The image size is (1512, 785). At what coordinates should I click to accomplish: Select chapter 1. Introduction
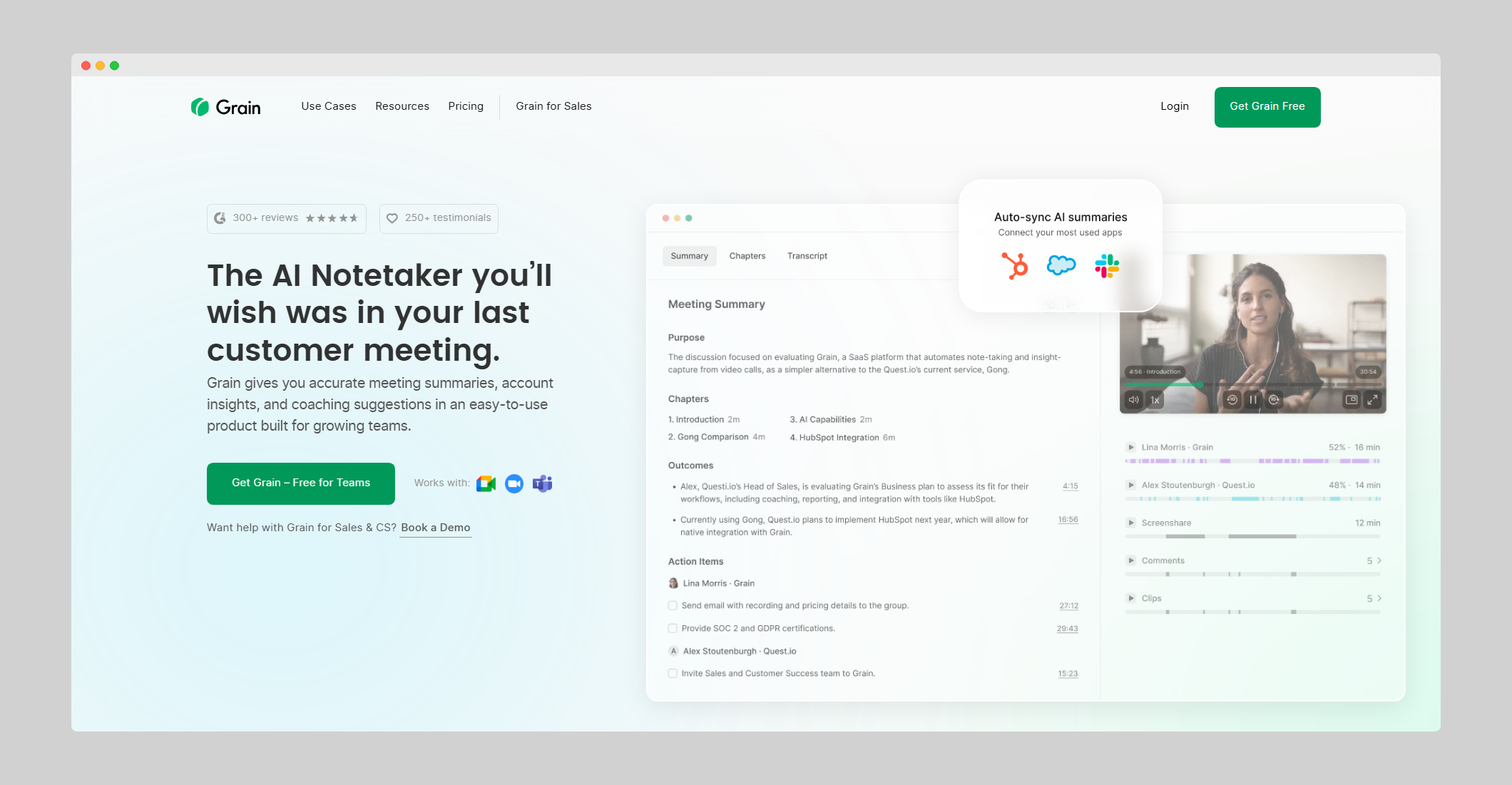704,420
